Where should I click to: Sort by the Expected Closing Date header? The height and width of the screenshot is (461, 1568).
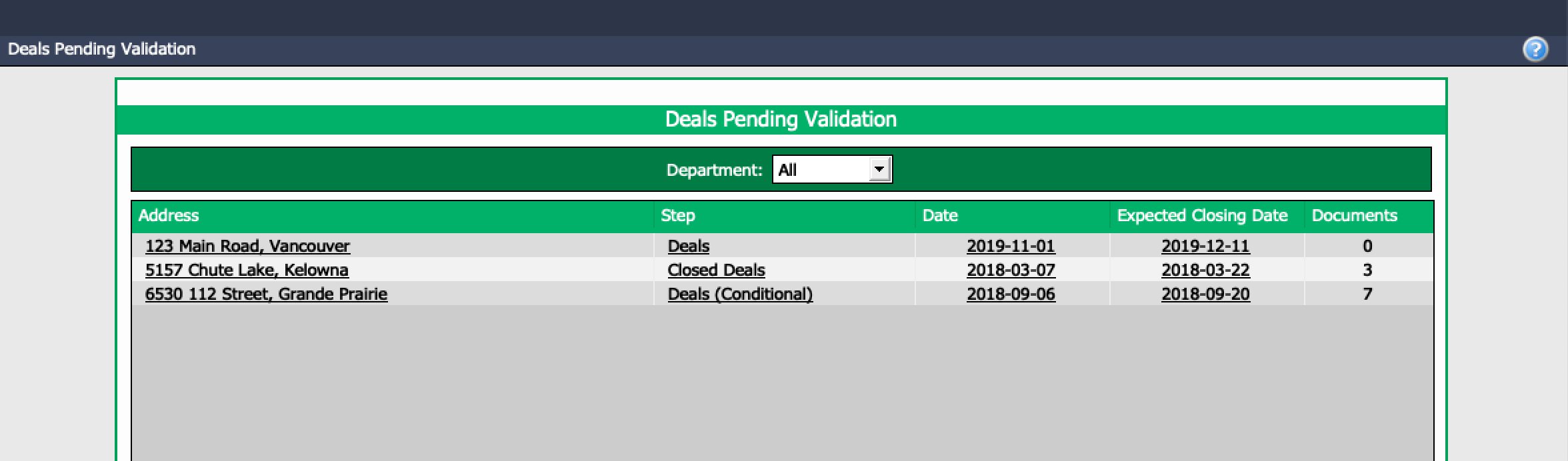click(x=1202, y=216)
